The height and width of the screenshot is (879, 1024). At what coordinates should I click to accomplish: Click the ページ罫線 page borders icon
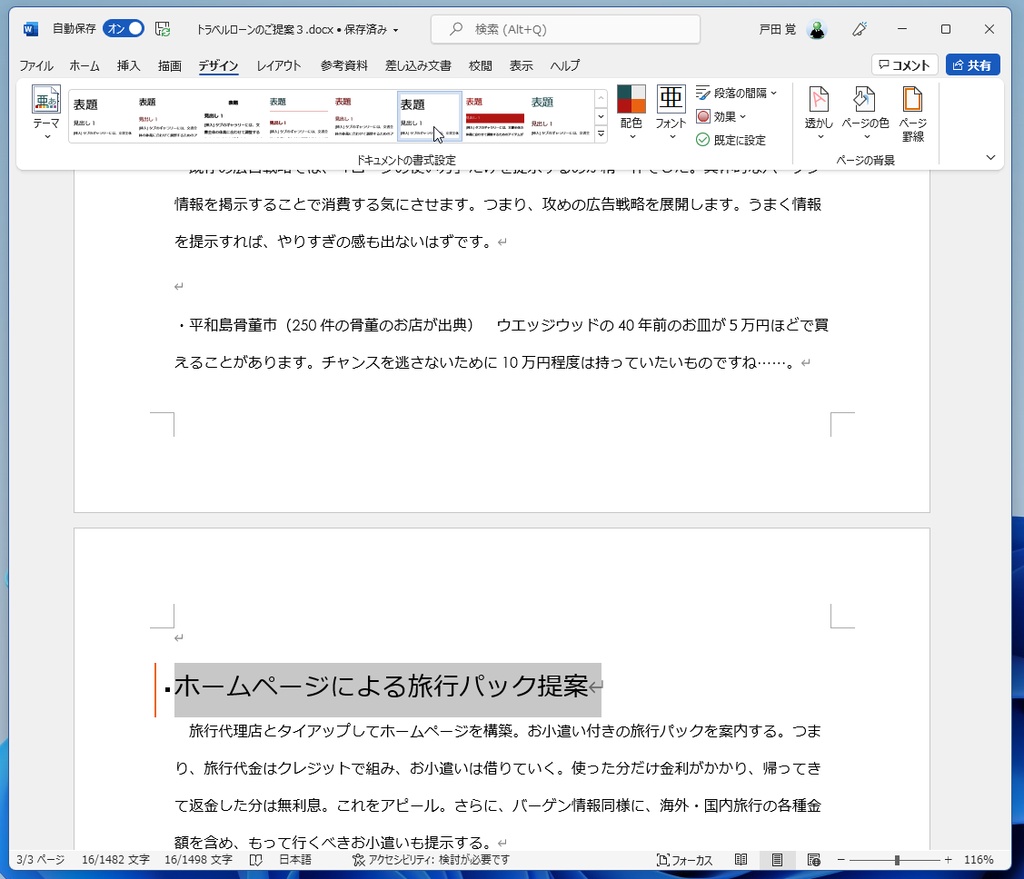point(912,114)
